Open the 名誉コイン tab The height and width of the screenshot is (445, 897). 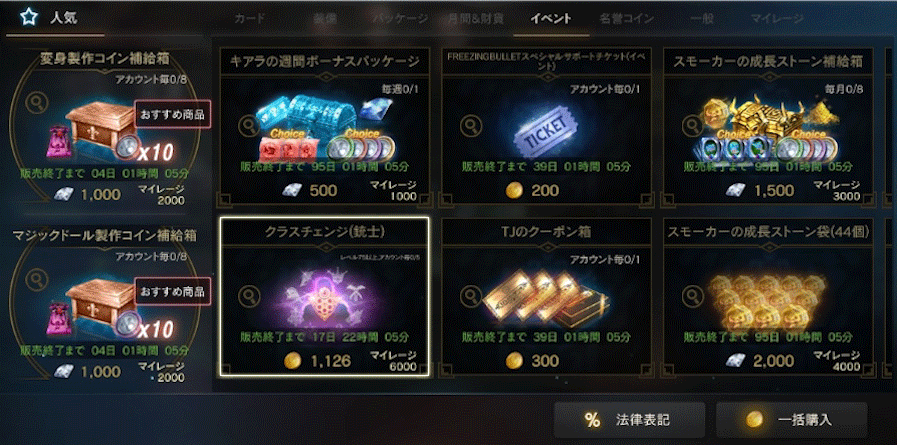click(x=626, y=18)
